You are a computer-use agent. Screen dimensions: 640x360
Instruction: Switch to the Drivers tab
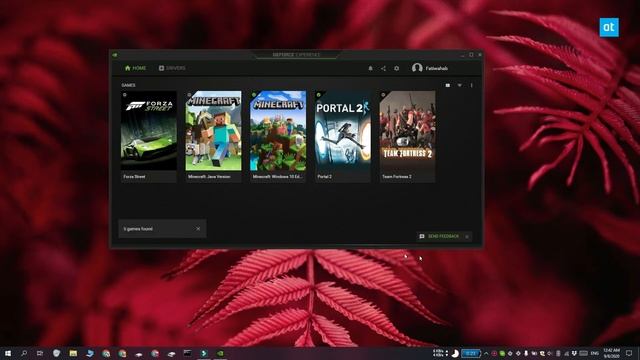pyautogui.click(x=172, y=68)
